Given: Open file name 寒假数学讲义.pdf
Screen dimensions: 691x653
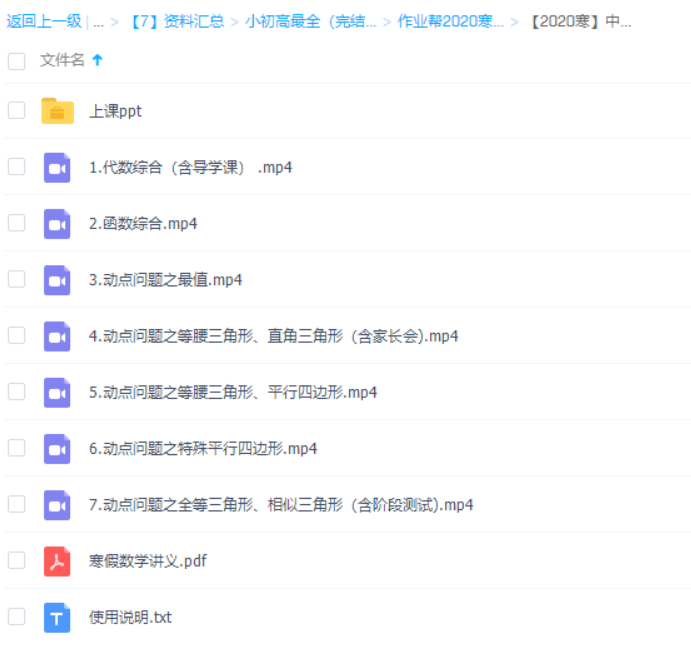Looking at the screenshot, I should pos(148,561).
